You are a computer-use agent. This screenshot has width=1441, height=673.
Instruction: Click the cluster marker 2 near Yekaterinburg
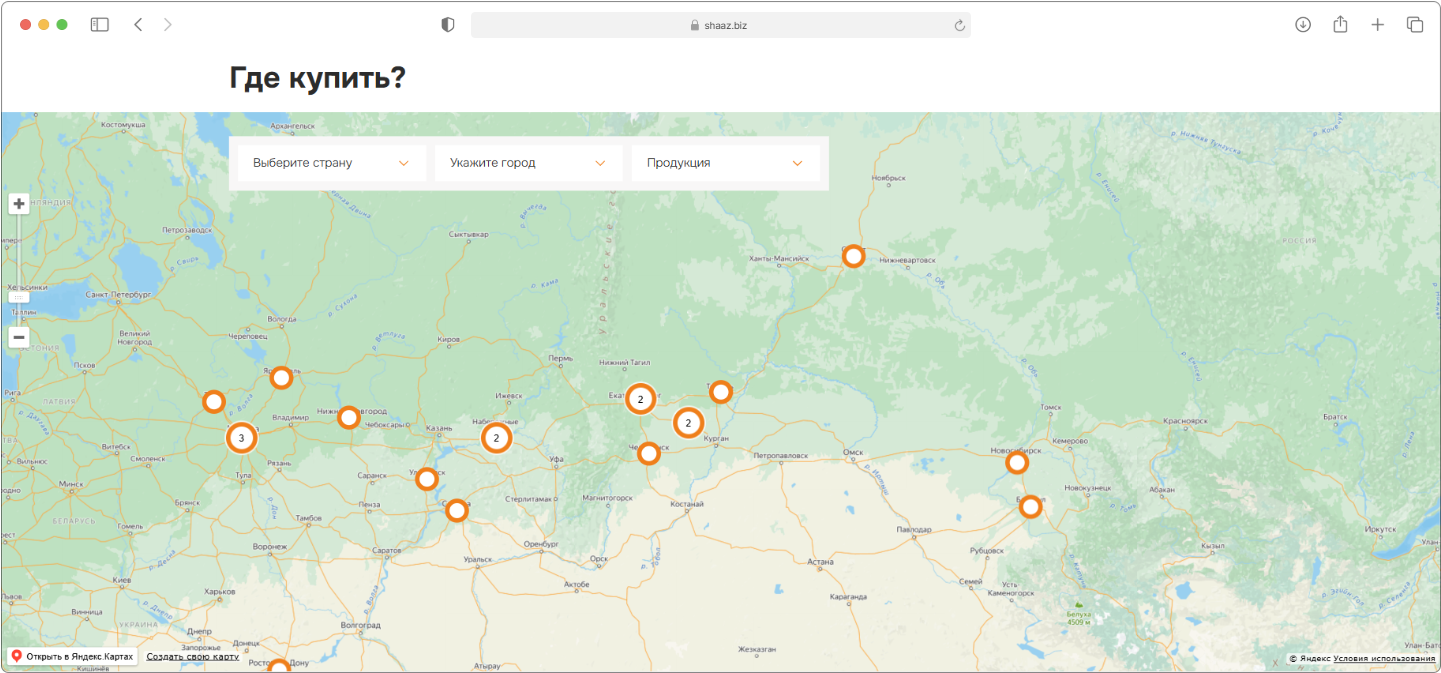pos(640,399)
